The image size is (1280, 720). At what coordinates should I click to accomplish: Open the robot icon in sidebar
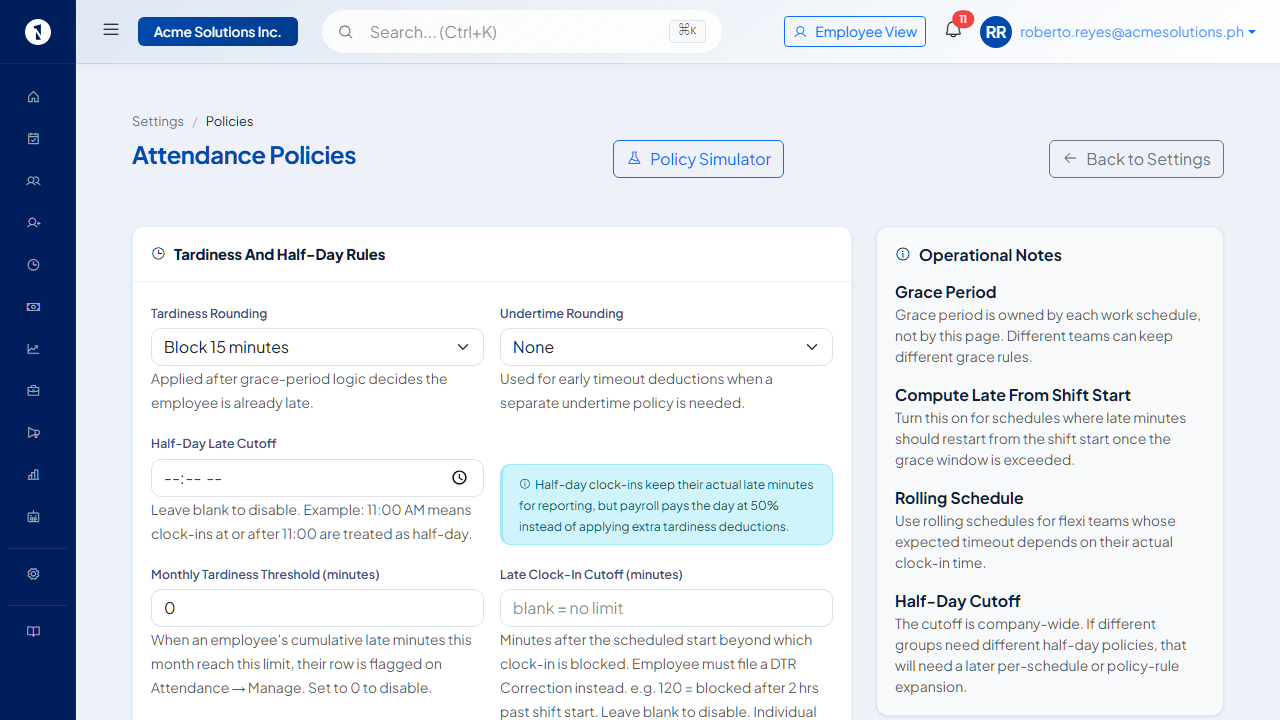(34, 517)
